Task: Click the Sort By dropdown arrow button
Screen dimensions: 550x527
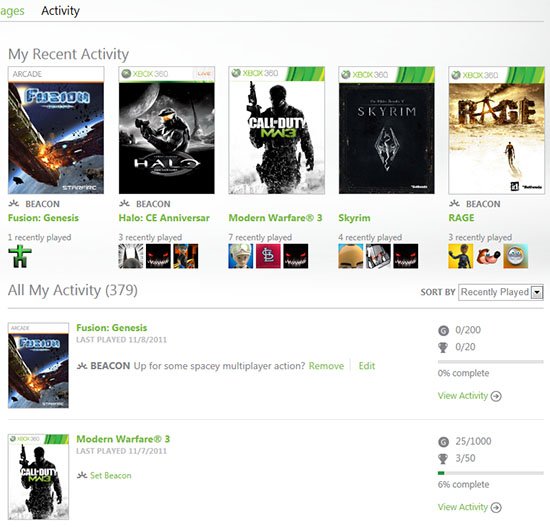Action: tap(537, 292)
